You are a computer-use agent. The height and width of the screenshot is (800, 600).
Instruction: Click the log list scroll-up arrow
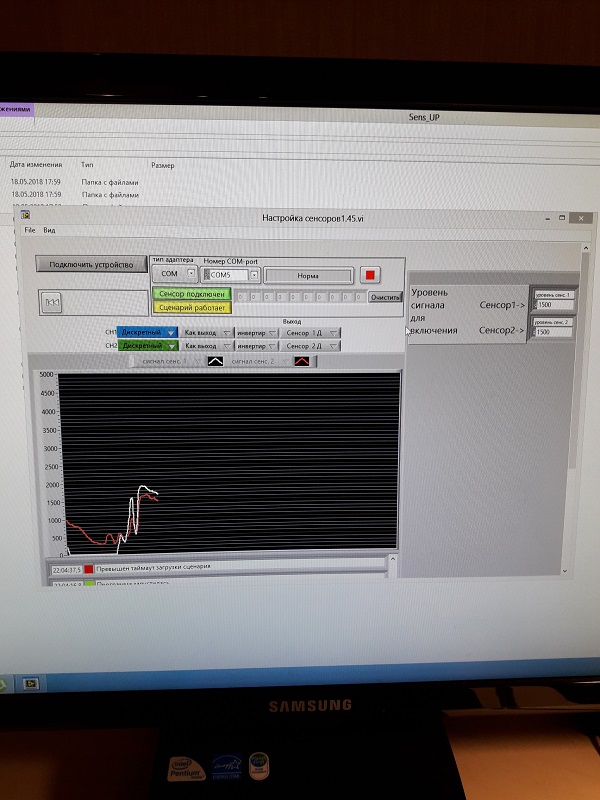point(393,559)
